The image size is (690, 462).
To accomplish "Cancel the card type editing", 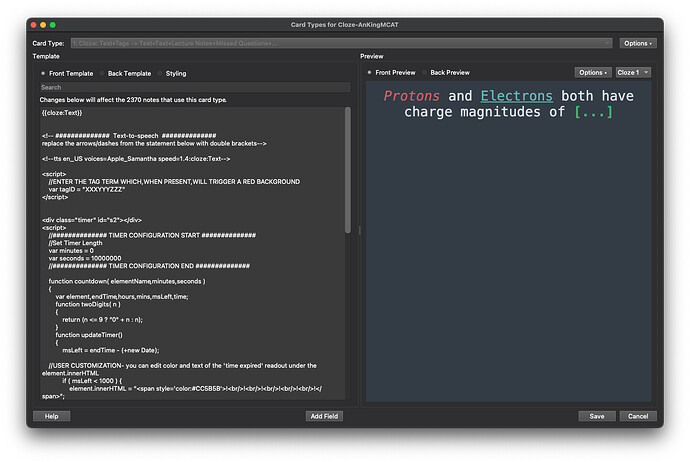I will pos(638,416).
